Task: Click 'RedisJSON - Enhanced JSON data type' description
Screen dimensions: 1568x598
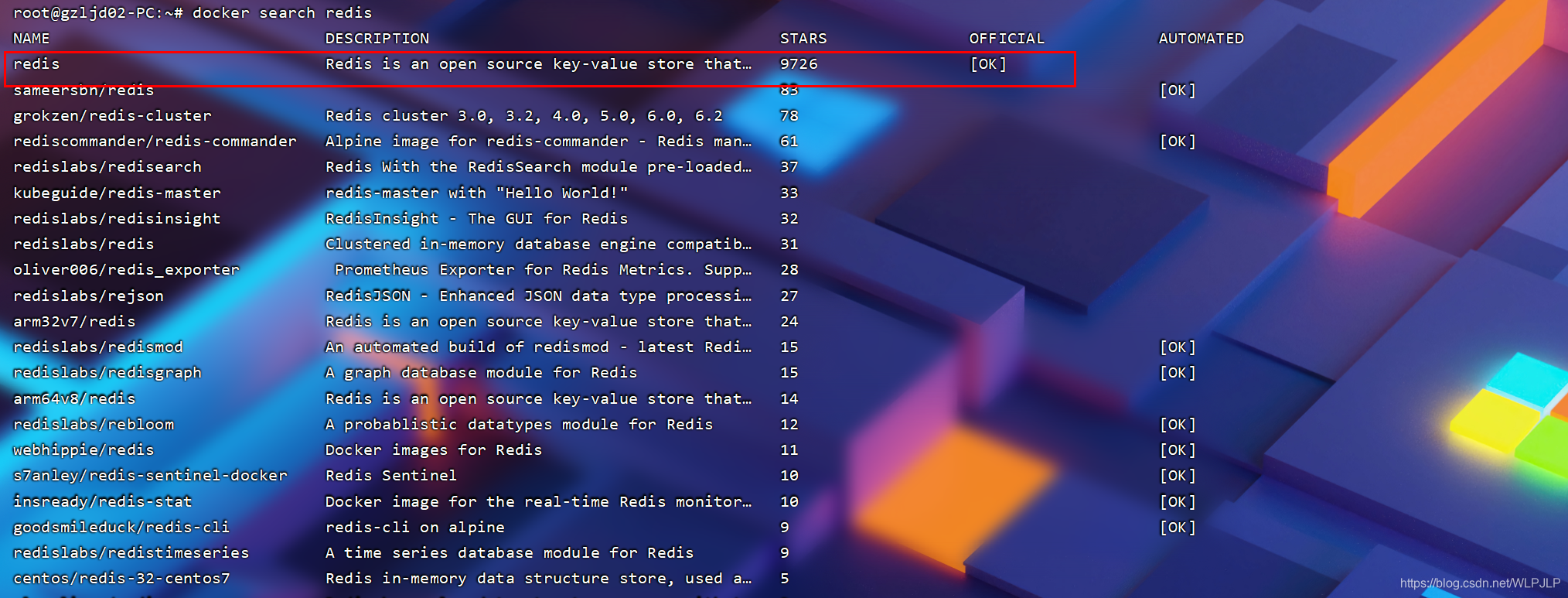Action: click(x=538, y=296)
